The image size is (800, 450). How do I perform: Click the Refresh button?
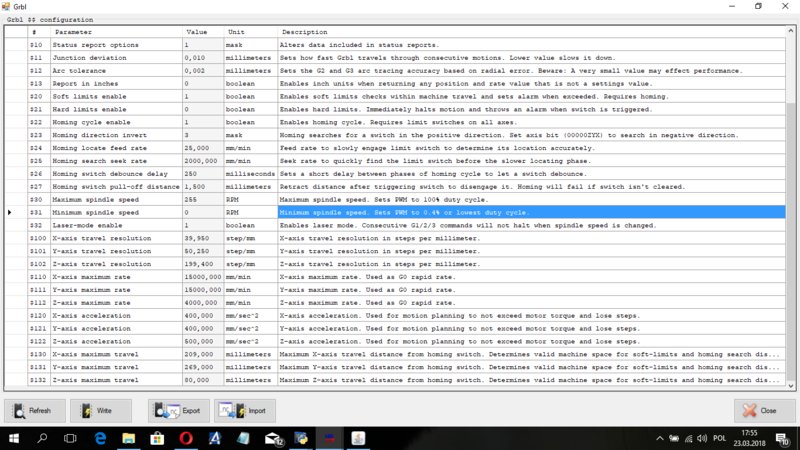(x=35, y=411)
